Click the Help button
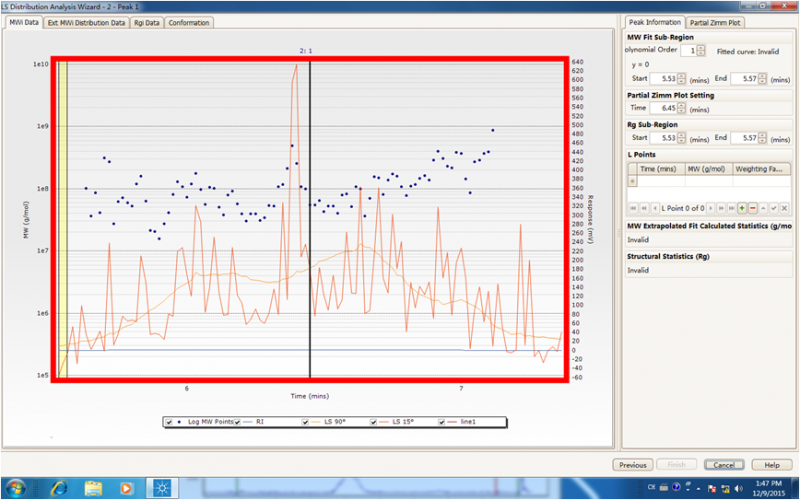 pyautogui.click(x=772, y=465)
